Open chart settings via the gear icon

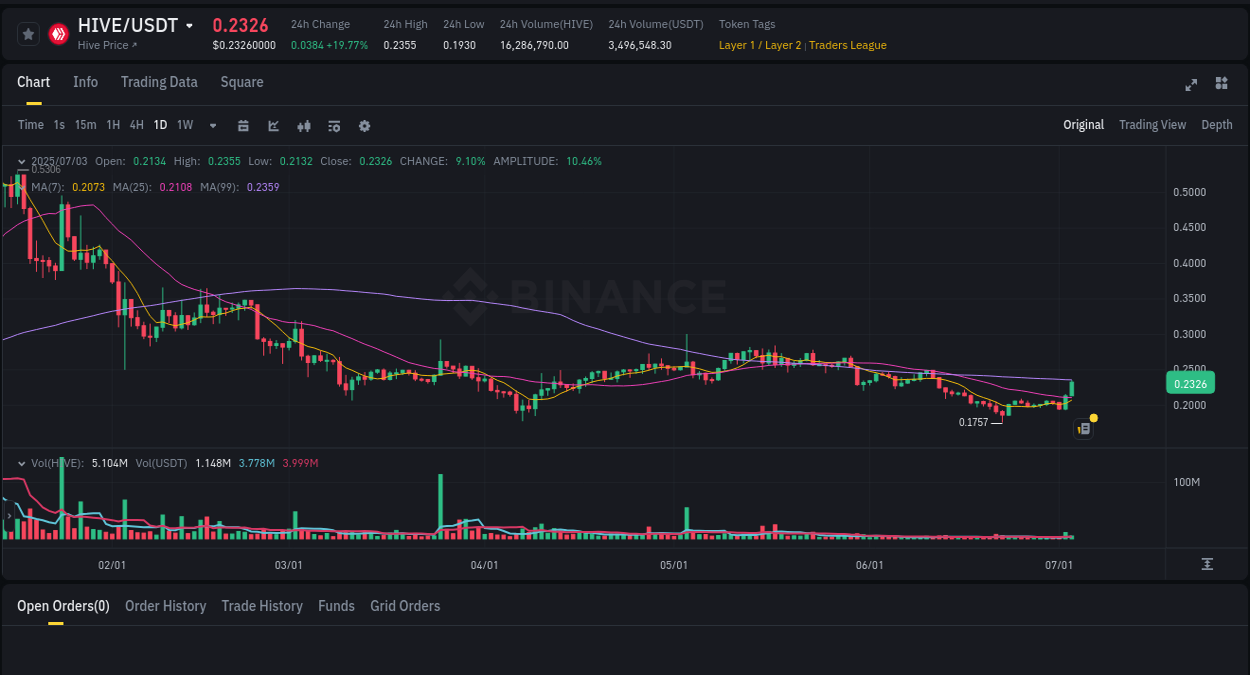tap(363, 125)
